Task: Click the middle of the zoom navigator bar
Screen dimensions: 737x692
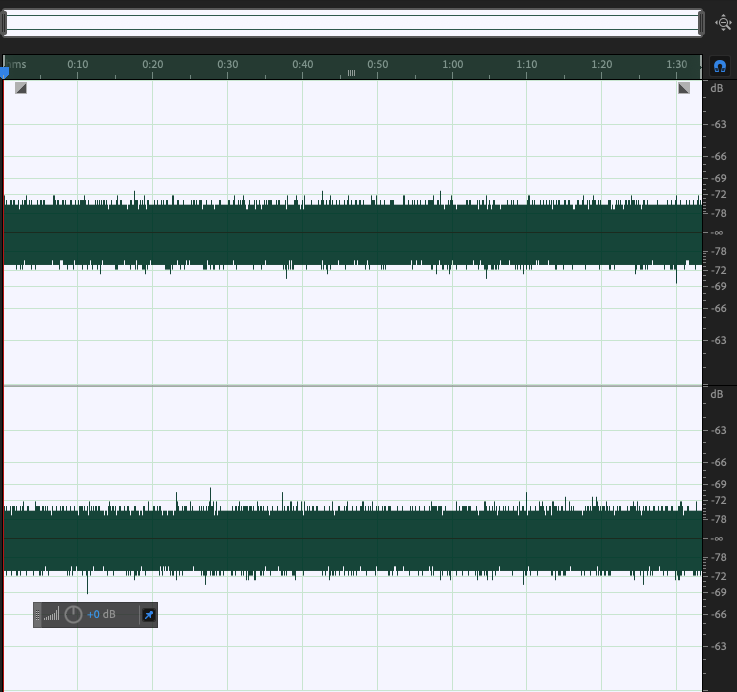Action: tap(352, 23)
